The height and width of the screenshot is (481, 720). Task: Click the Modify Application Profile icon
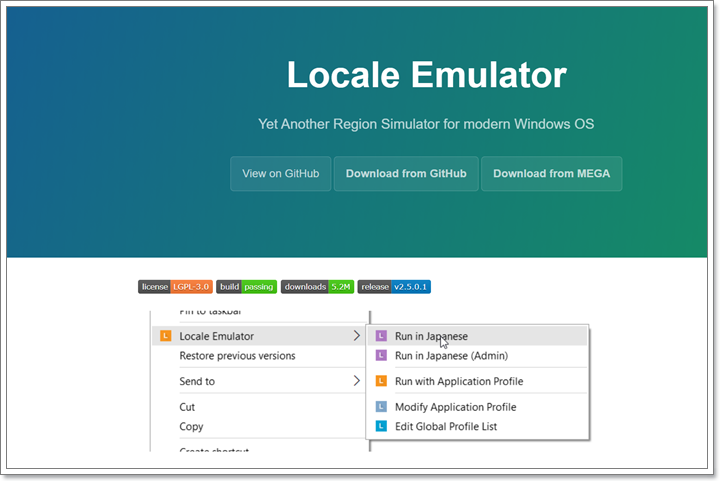coord(381,407)
